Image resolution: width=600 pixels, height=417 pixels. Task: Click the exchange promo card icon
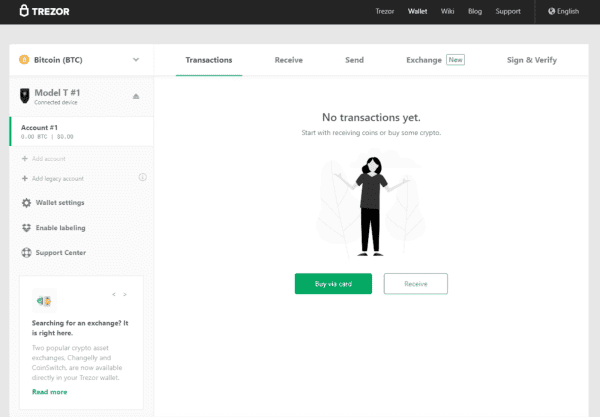click(x=44, y=301)
